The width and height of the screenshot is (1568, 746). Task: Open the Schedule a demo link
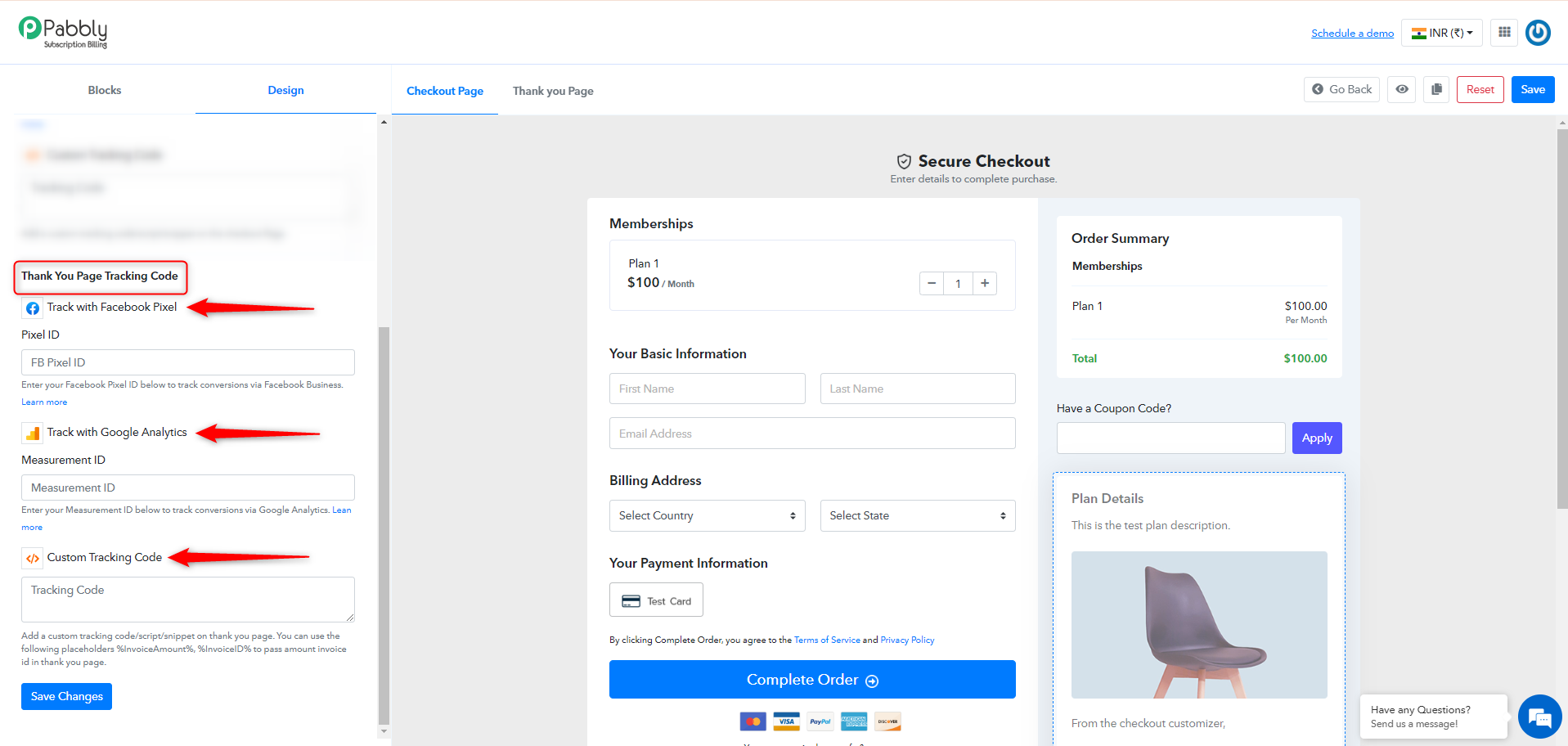(x=1352, y=34)
